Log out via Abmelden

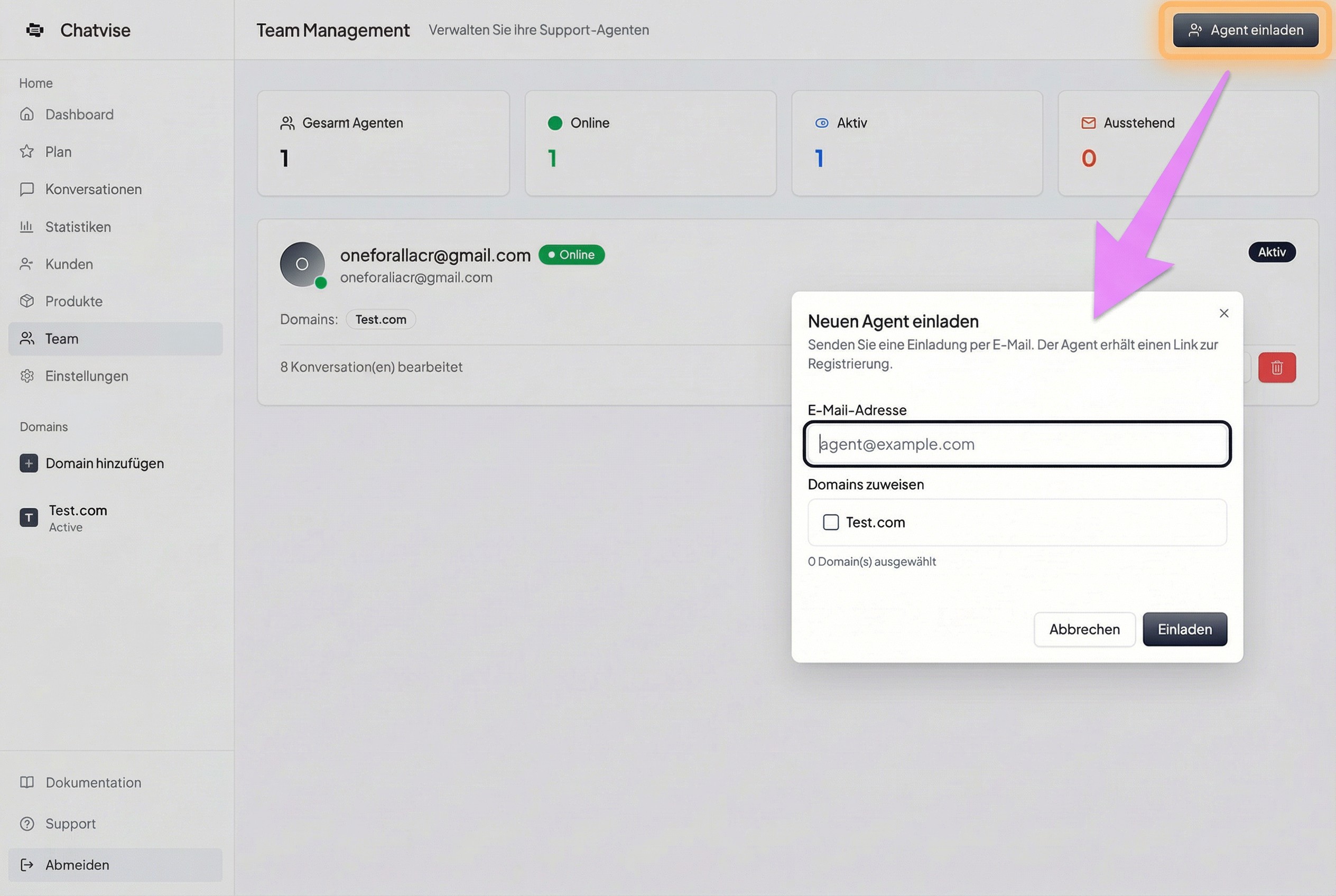pos(77,865)
